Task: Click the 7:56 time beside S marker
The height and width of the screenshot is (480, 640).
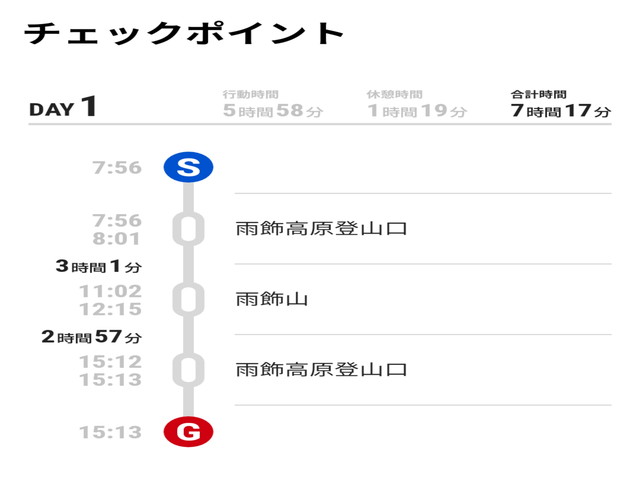Action: (117, 167)
